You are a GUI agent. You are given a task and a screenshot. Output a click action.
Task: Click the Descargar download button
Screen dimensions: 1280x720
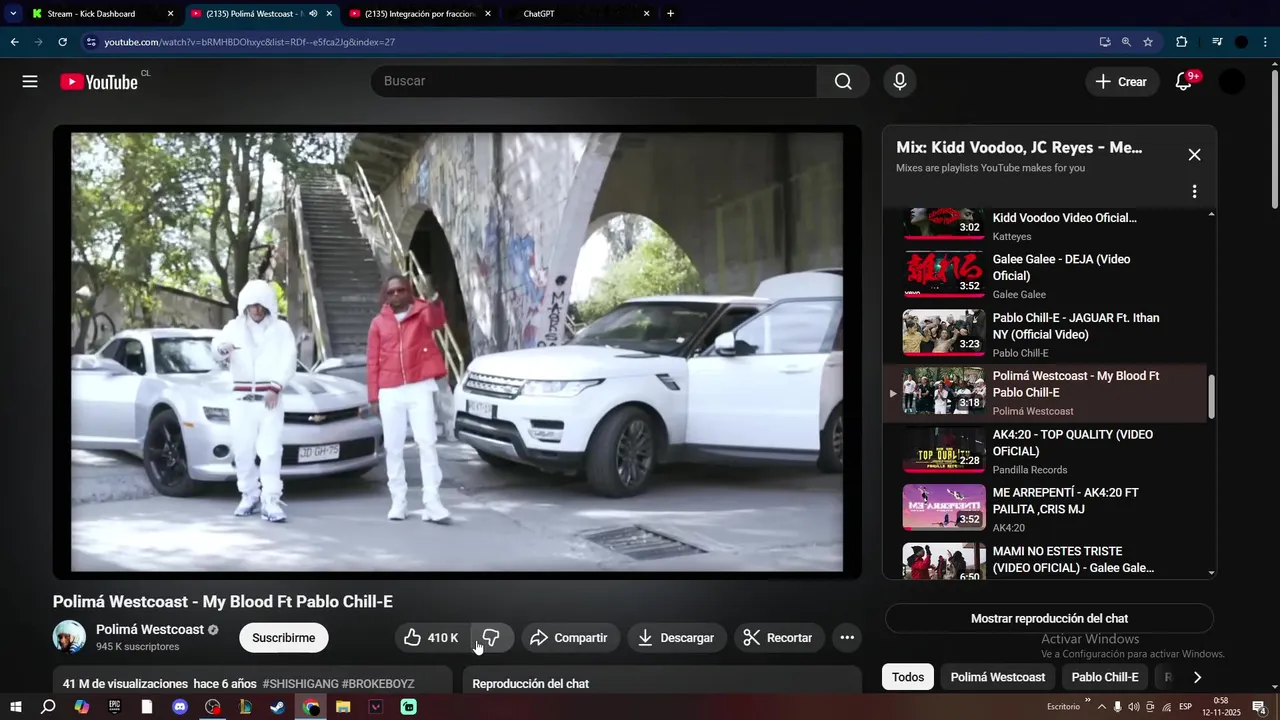677,638
